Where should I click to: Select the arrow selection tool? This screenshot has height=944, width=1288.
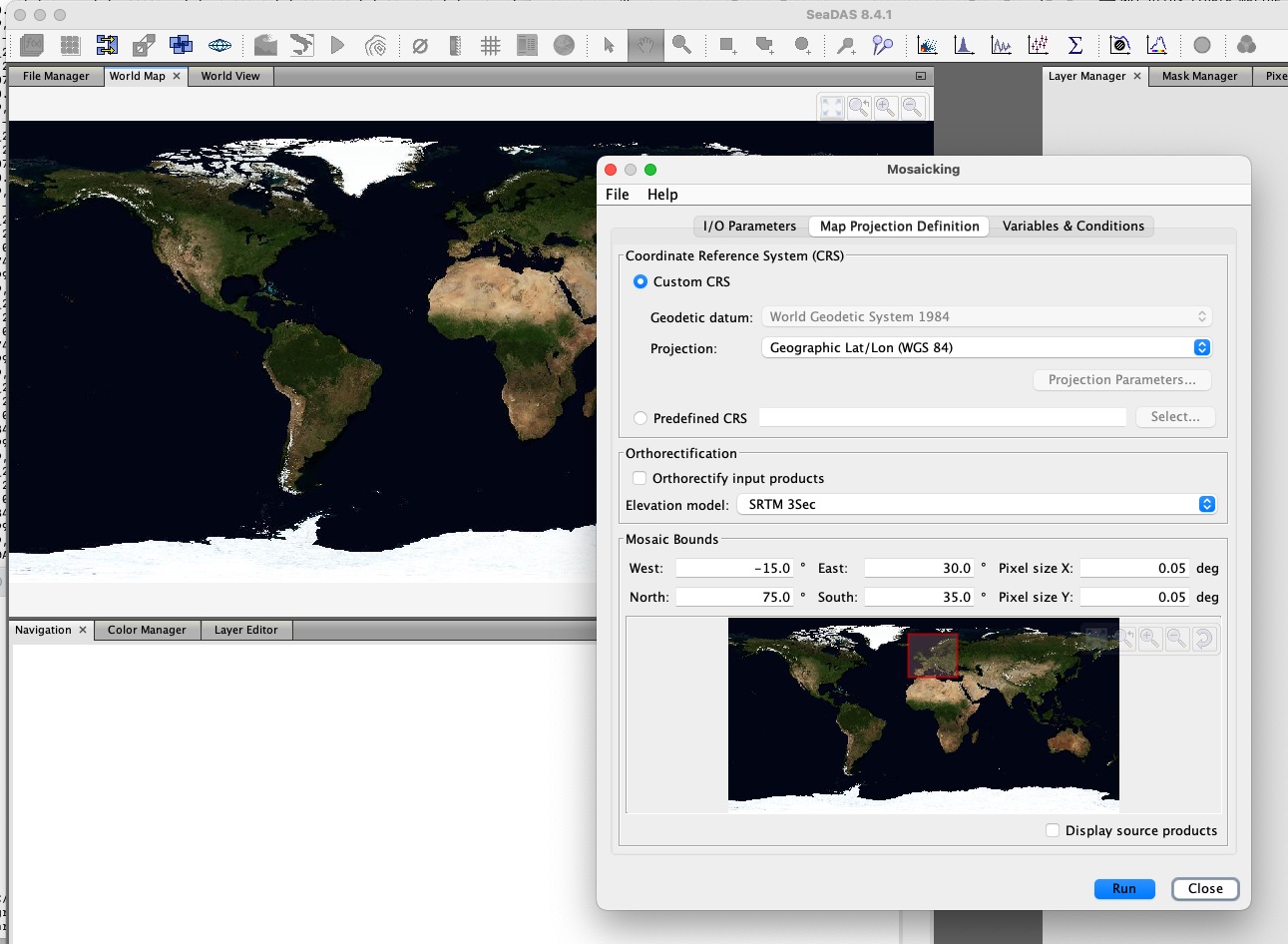click(609, 45)
